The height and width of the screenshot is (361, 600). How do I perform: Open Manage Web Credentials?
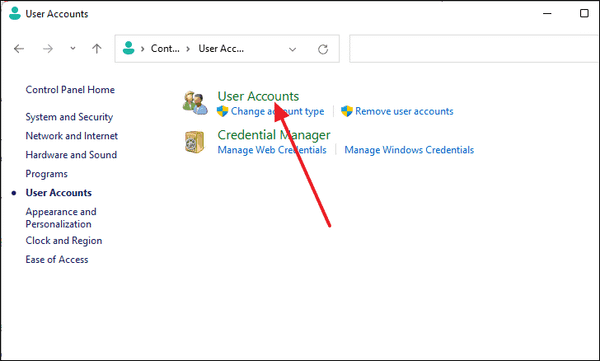272,150
